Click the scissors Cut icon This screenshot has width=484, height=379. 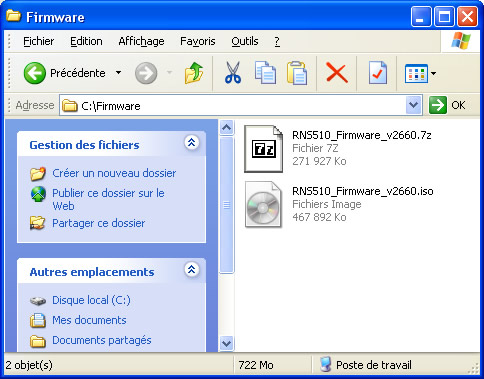pyautogui.click(x=233, y=73)
